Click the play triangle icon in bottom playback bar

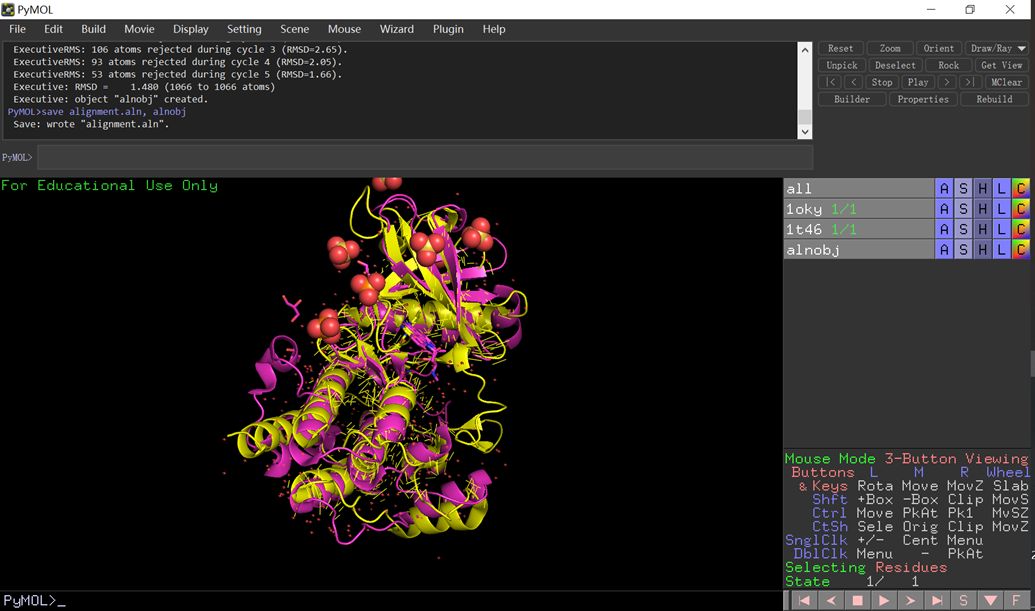883,600
